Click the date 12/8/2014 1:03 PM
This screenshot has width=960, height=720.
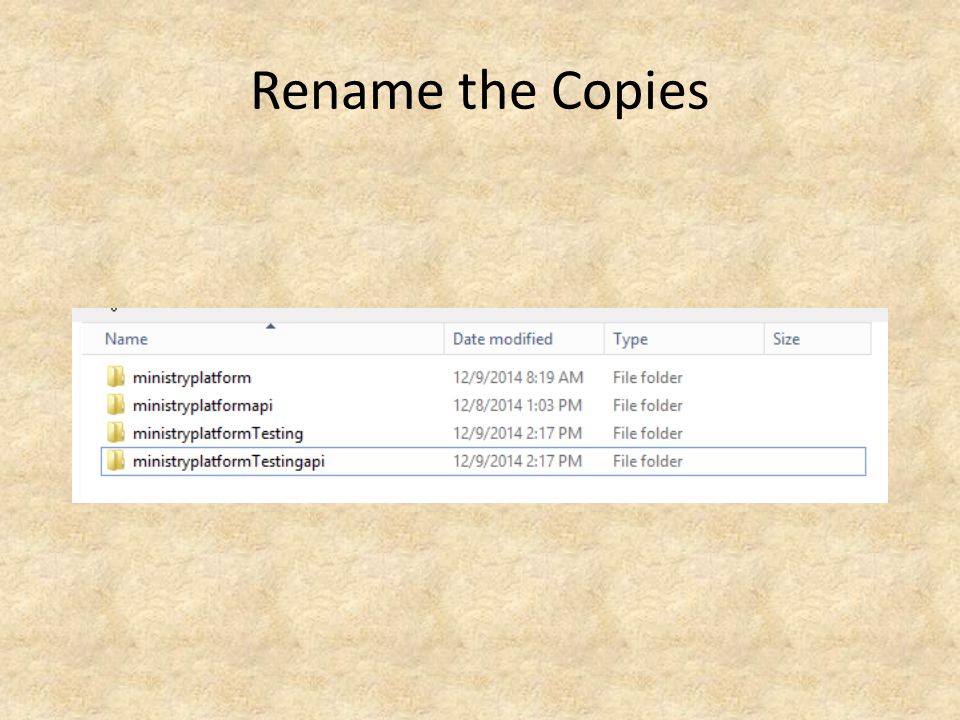pos(517,405)
